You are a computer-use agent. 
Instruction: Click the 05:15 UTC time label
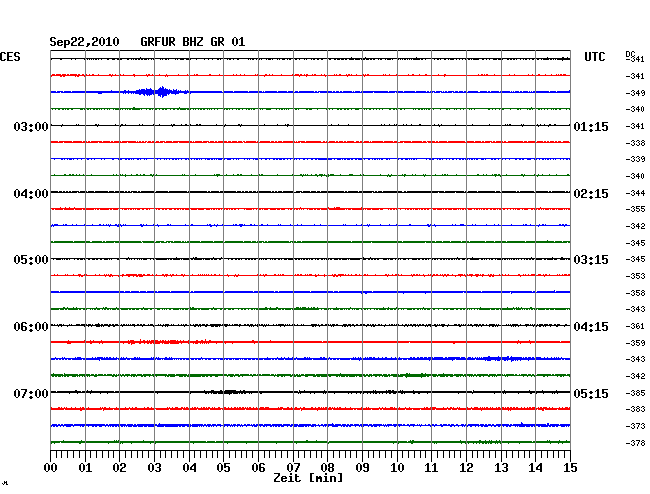(x=591, y=393)
